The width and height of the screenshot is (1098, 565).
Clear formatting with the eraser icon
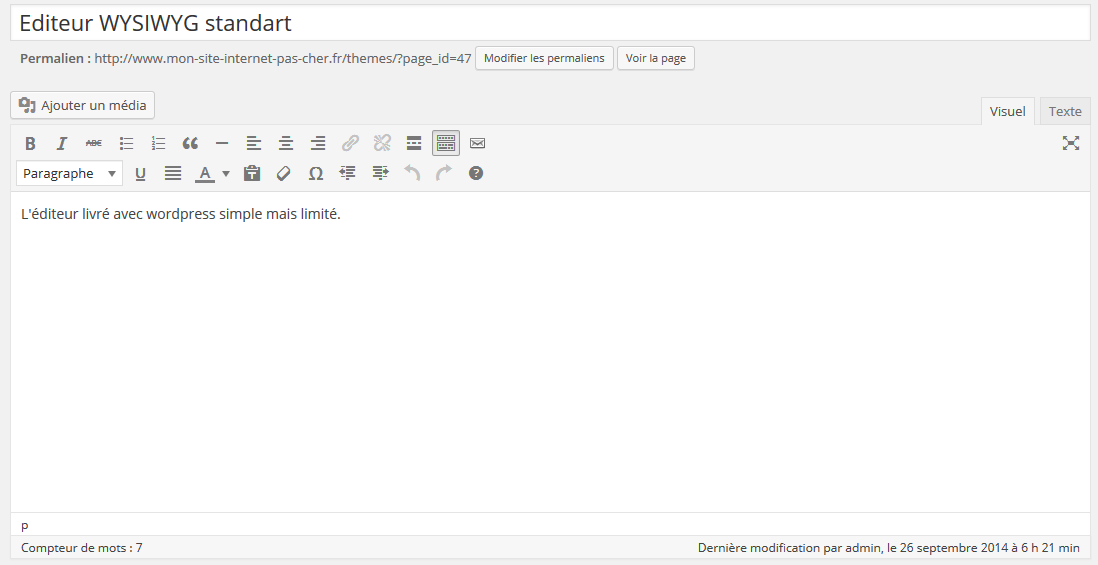point(283,173)
